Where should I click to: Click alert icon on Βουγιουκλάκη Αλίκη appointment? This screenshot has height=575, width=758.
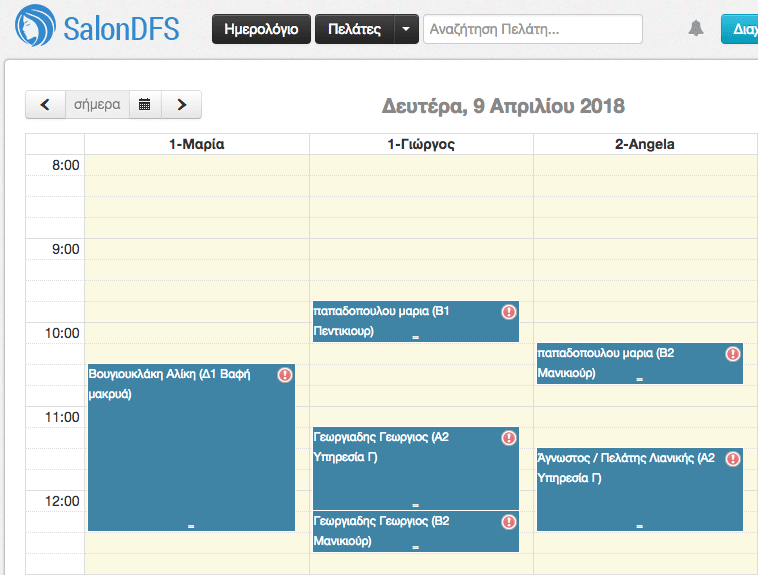pos(285,375)
